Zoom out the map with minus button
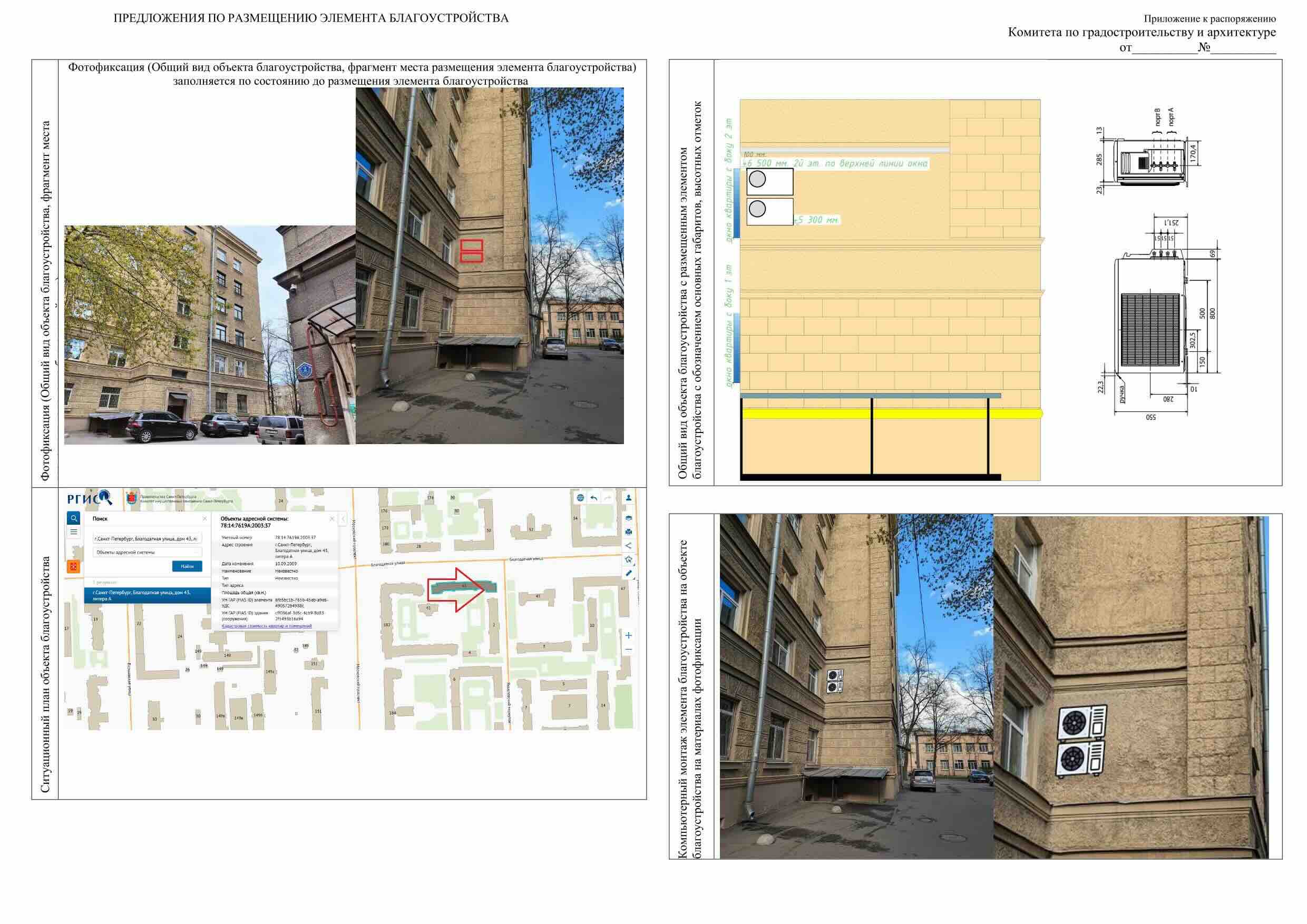Screen dimensions: 1307x924 click(628, 649)
